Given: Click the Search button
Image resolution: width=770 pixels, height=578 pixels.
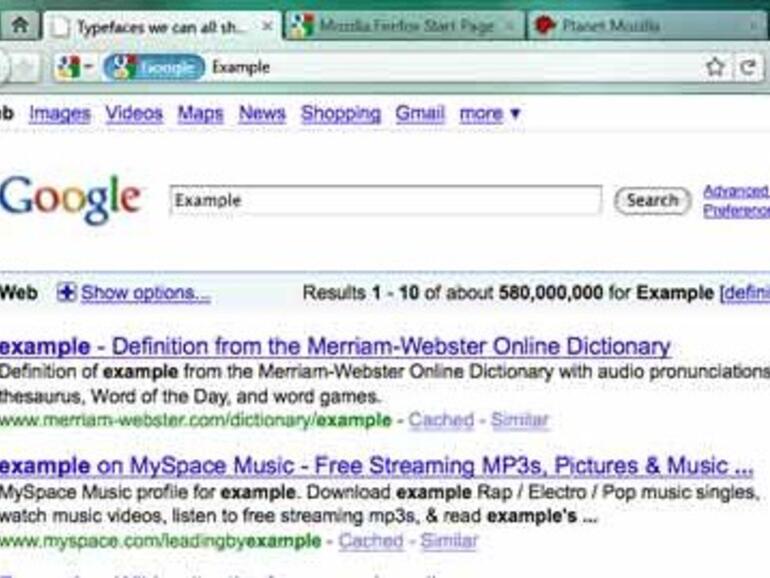Looking at the screenshot, I should pyautogui.click(x=652, y=200).
